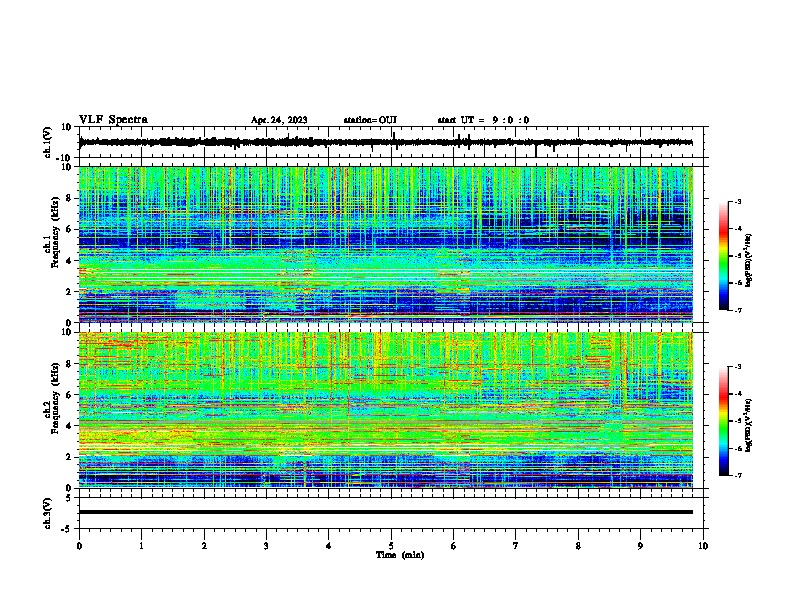Click the lower color bar log(PSD) label
792x612 pixels.
point(749,425)
